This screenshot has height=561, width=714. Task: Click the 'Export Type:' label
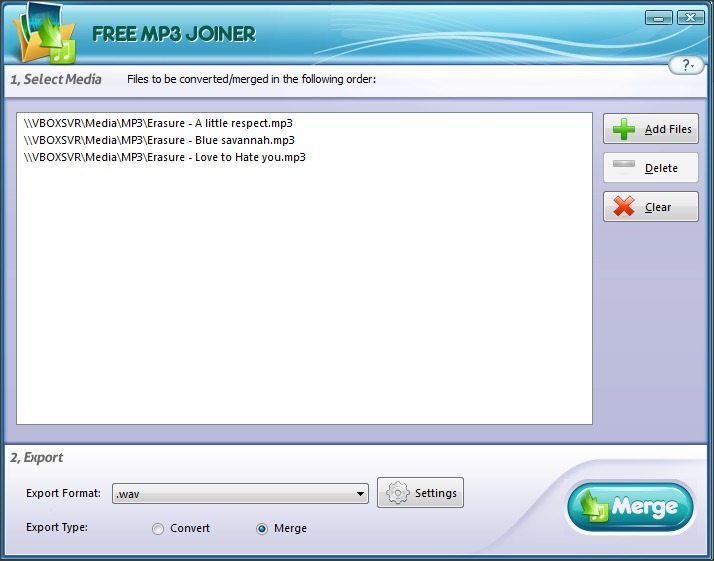(57, 527)
